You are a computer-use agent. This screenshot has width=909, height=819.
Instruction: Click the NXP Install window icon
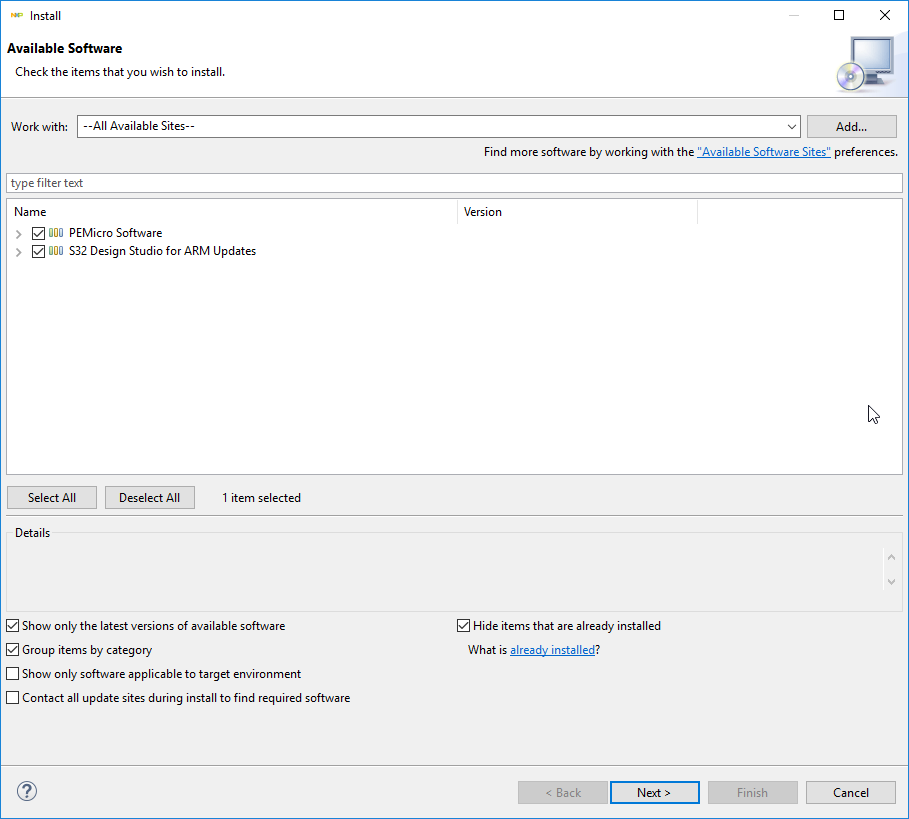pyautogui.click(x=17, y=16)
